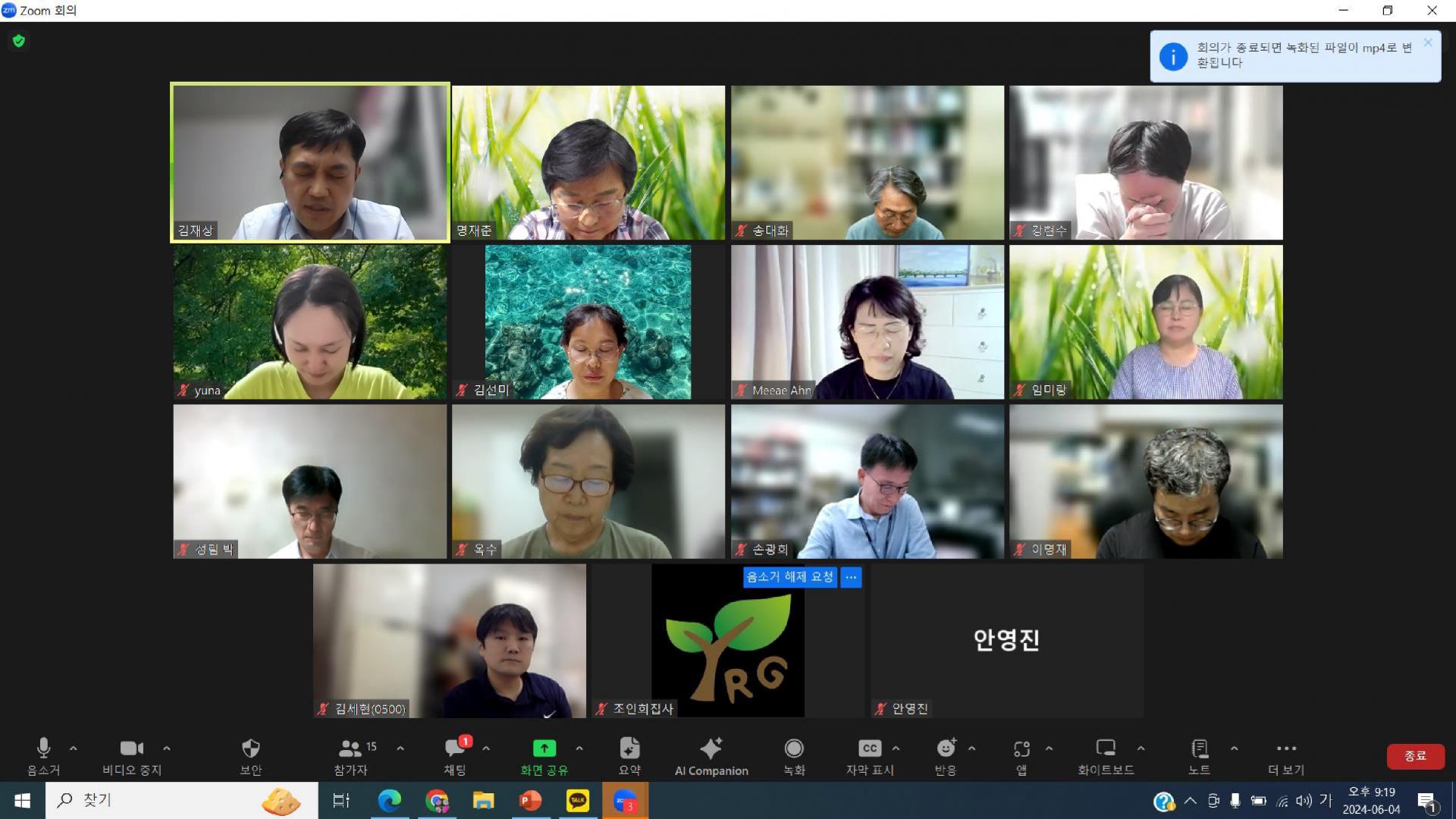Toggle microphone mute (음소거) button
Image resolution: width=1456 pixels, height=819 pixels.
pyautogui.click(x=43, y=748)
